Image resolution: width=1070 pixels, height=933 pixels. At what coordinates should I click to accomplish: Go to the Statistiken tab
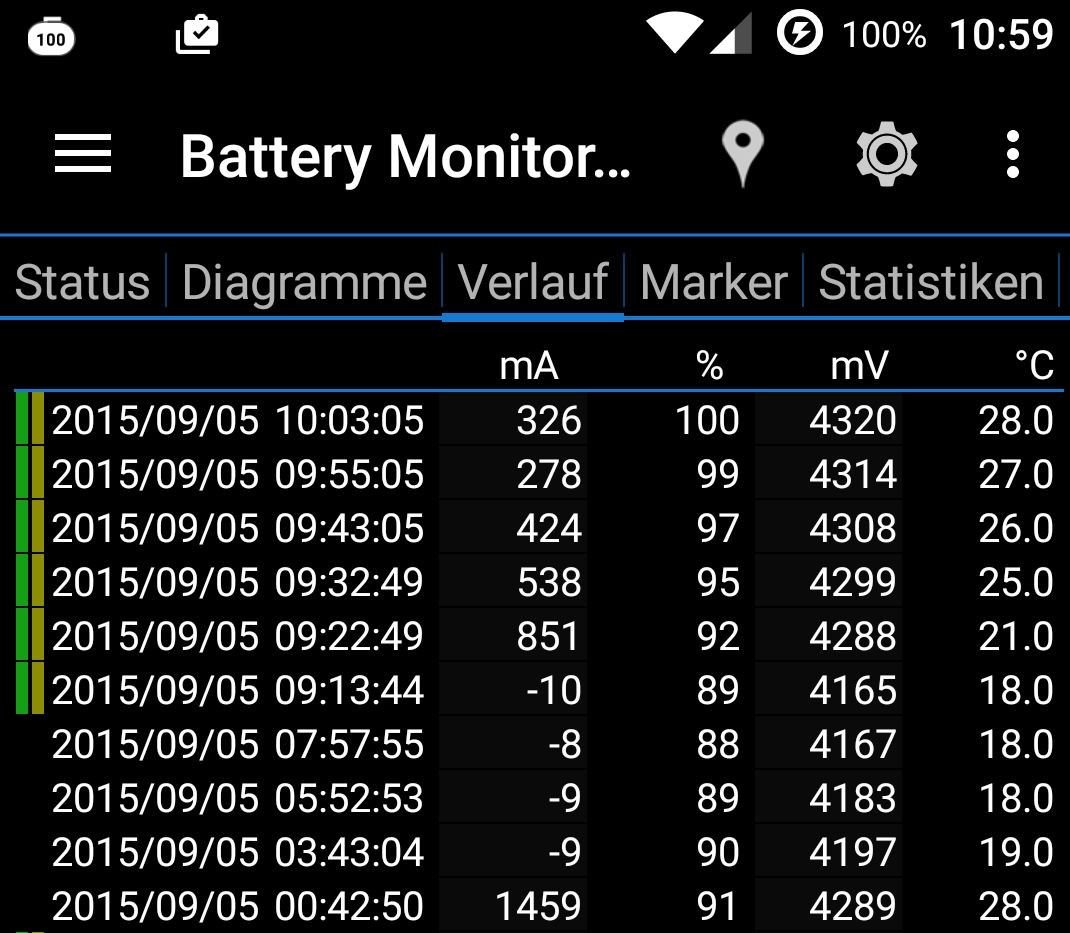click(x=931, y=283)
